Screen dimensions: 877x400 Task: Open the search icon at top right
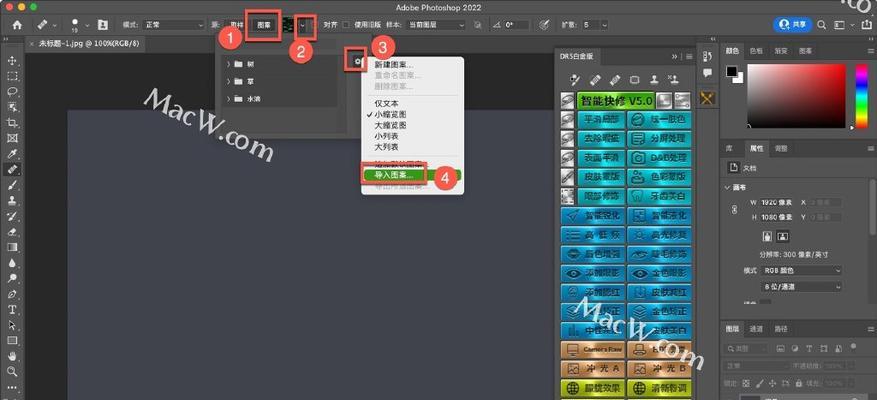tap(822, 25)
